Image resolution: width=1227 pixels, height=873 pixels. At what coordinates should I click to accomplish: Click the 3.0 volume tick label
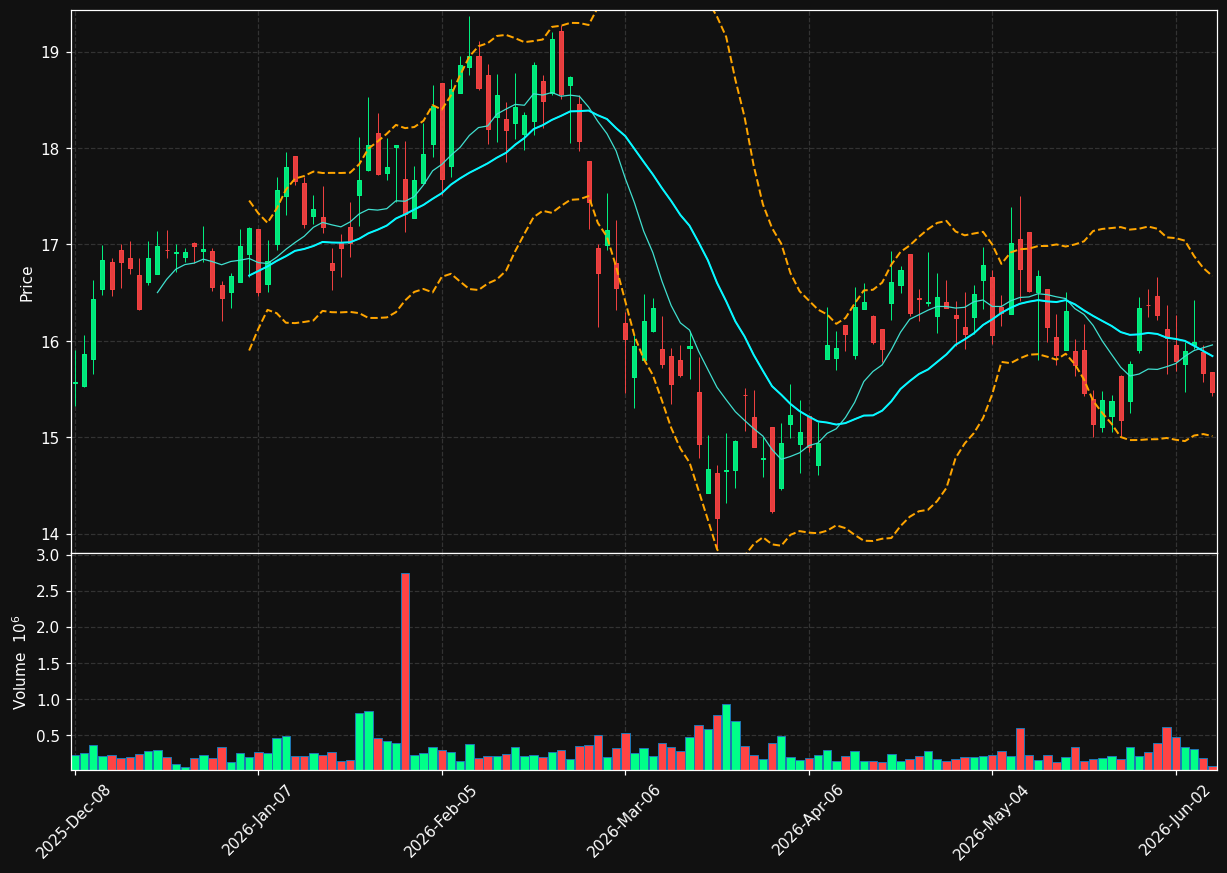[48, 555]
